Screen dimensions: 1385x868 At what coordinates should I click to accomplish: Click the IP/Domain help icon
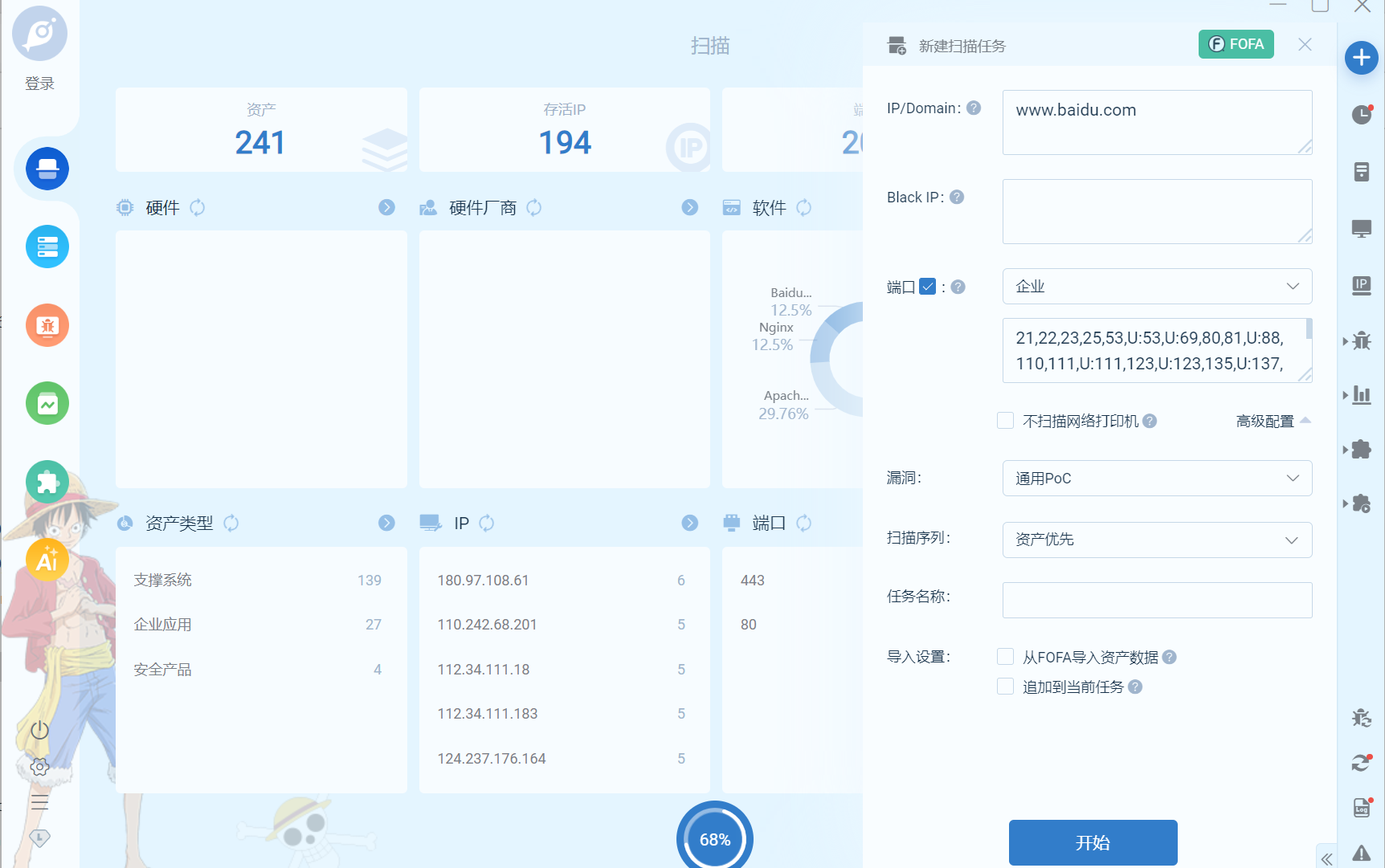click(974, 108)
